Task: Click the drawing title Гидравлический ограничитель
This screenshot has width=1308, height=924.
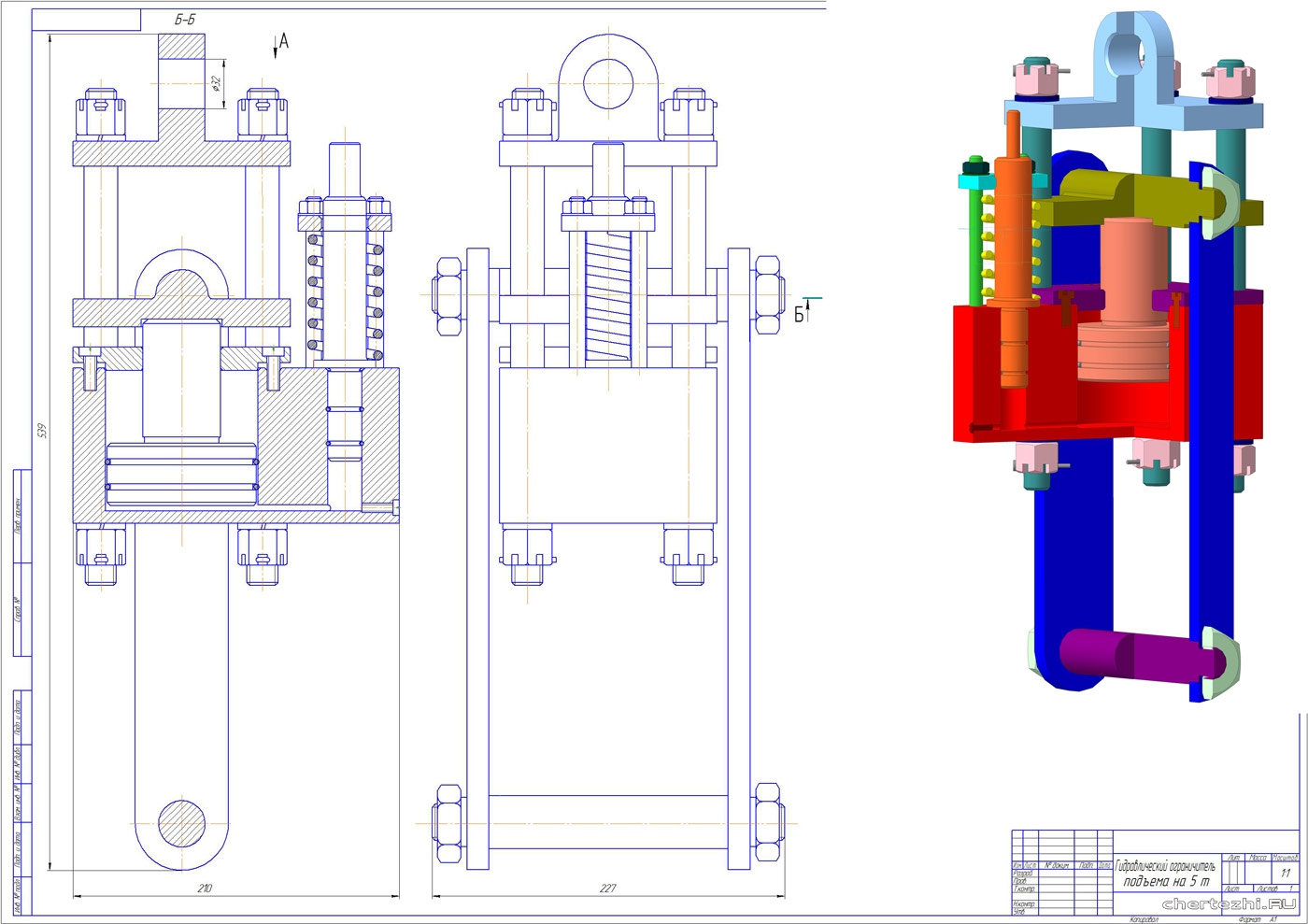Action: click(x=1165, y=867)
